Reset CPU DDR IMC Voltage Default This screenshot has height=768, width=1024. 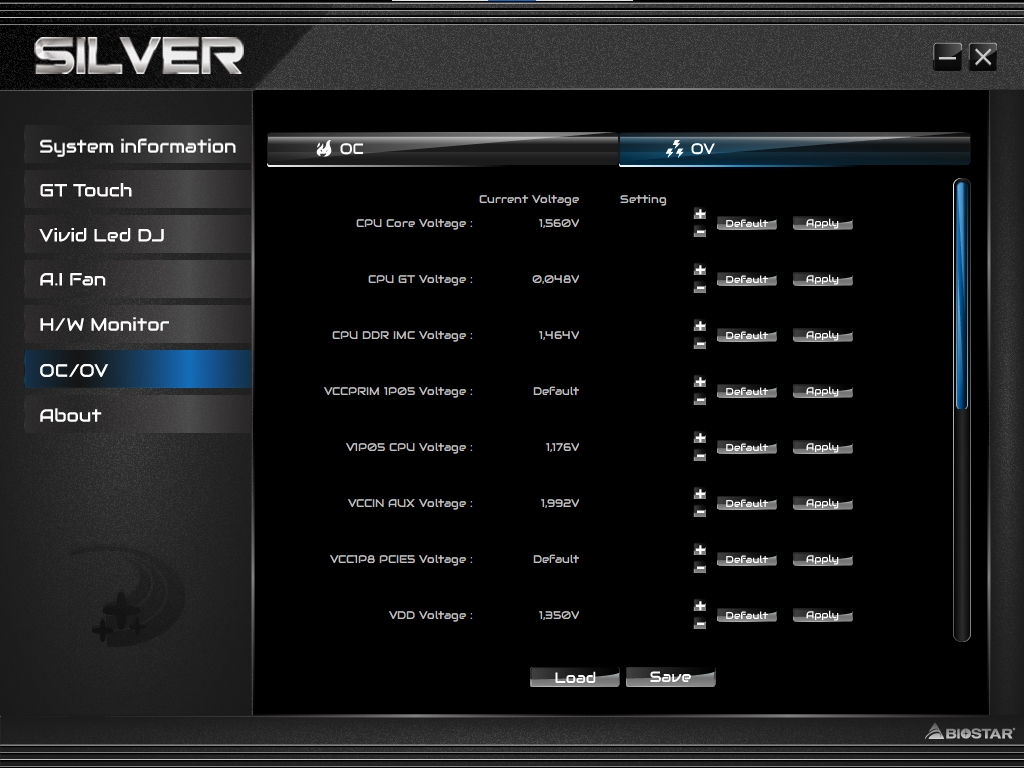pos(746,336)
